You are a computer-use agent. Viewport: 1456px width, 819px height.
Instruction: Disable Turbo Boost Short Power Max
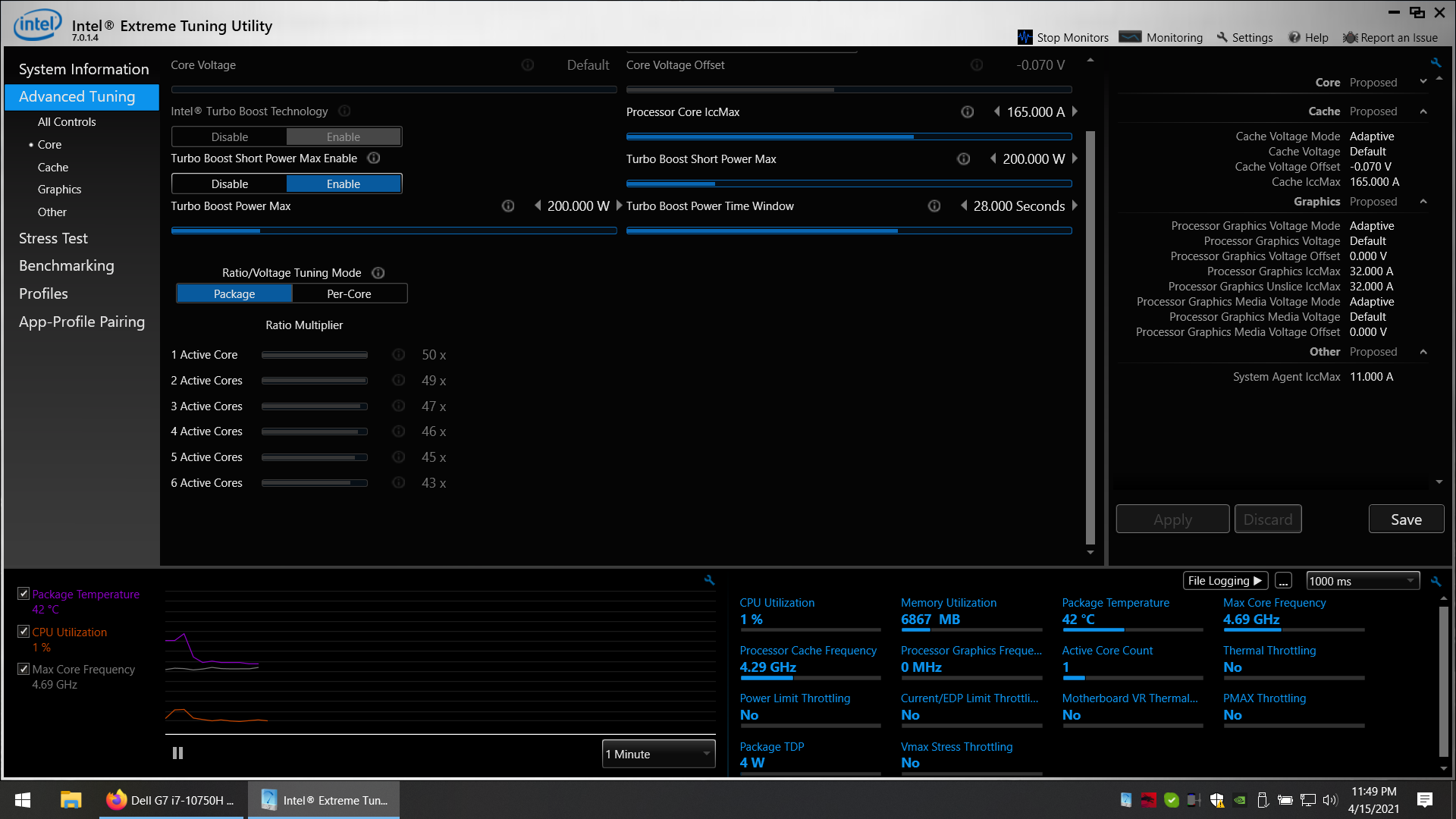[230, 184]
